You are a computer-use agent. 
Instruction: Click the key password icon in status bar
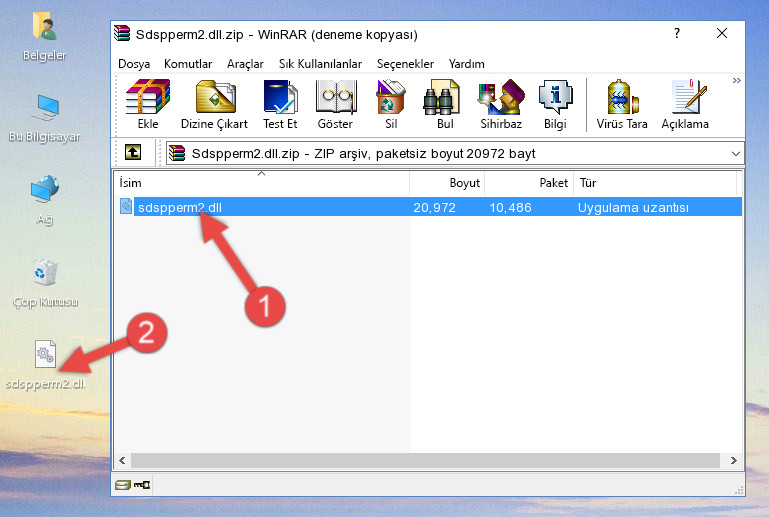click(142, 485)
